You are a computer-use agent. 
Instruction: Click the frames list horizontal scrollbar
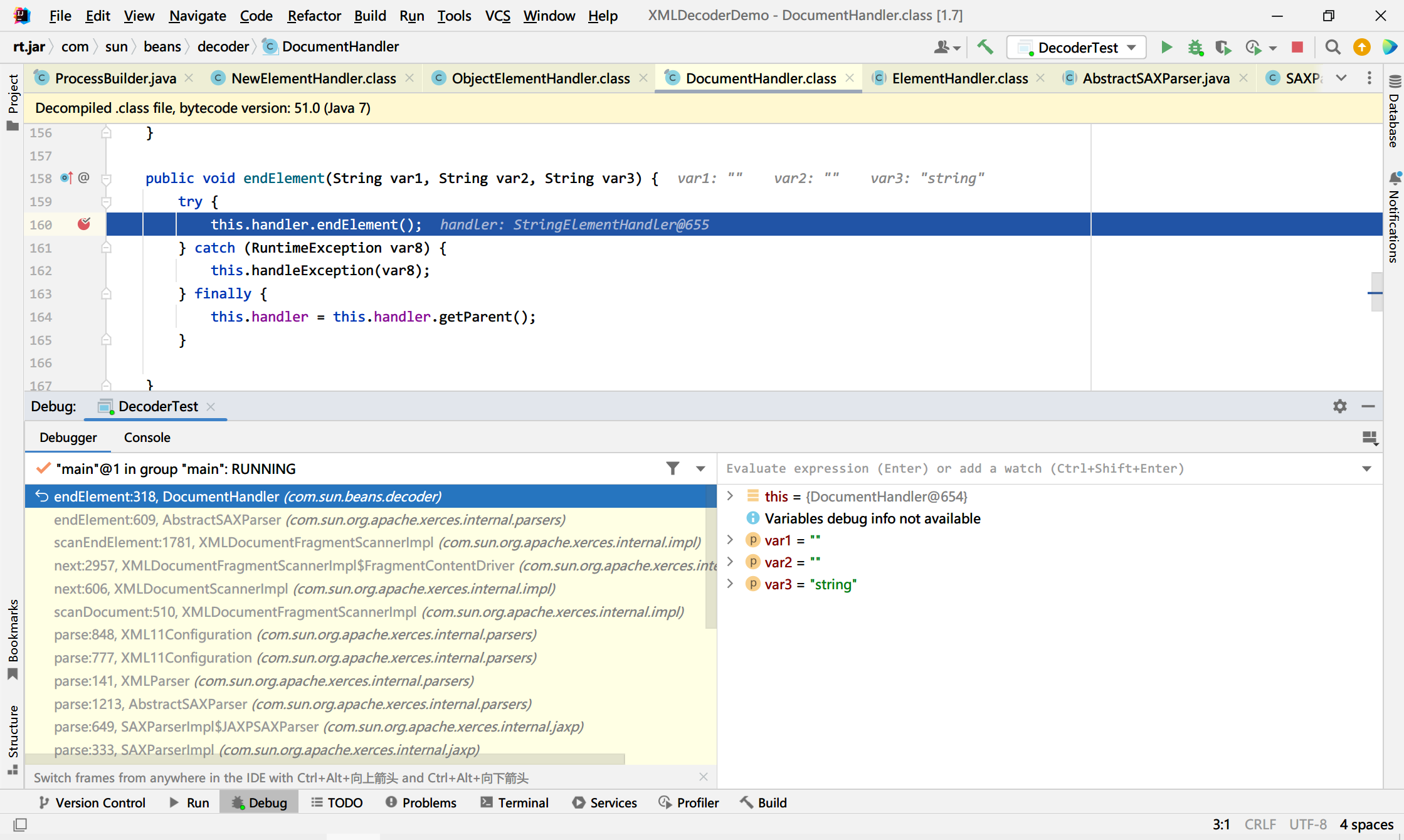tap(325, 759)
